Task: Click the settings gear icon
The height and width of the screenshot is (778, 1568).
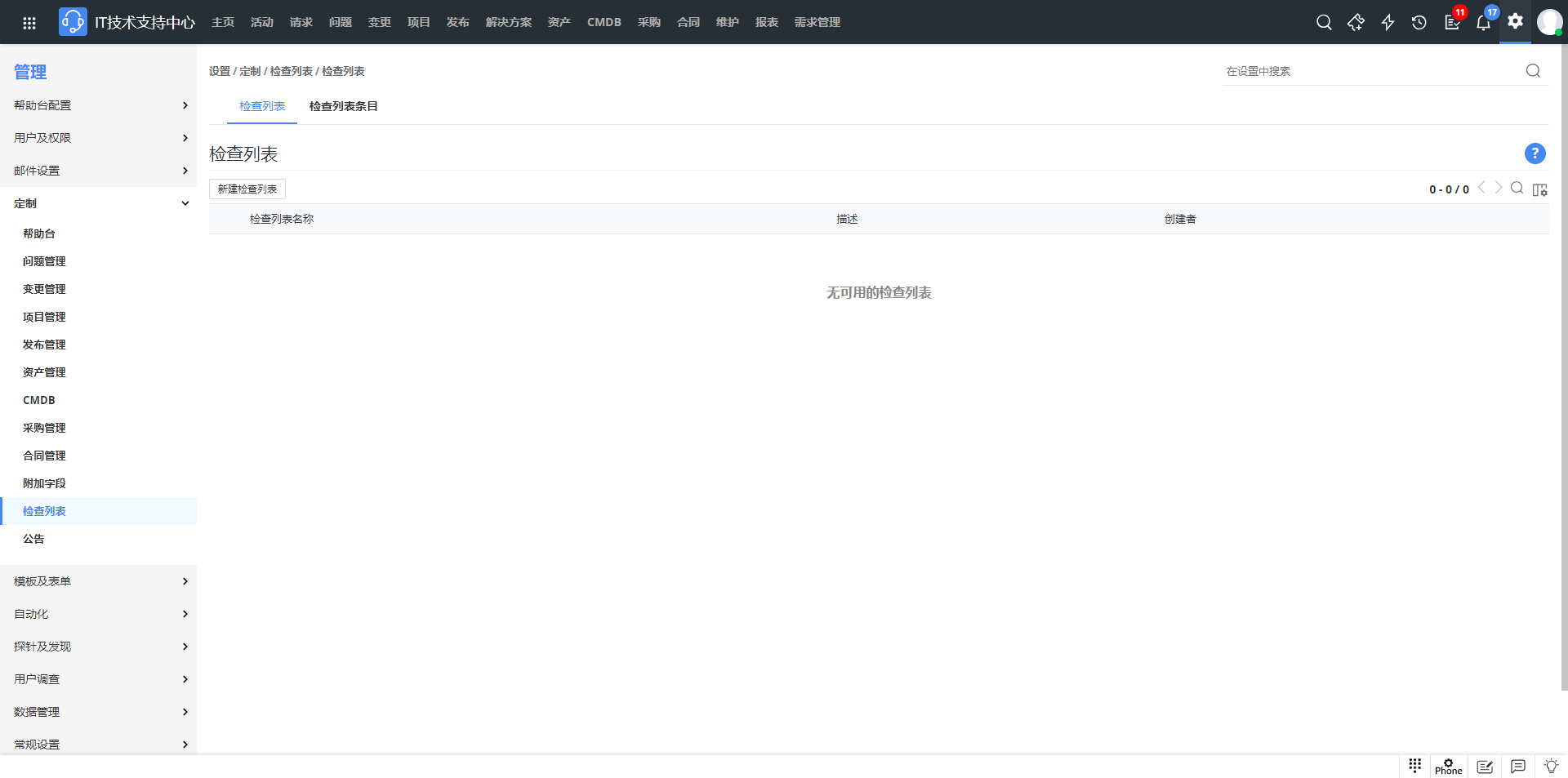Action: 1515,21
